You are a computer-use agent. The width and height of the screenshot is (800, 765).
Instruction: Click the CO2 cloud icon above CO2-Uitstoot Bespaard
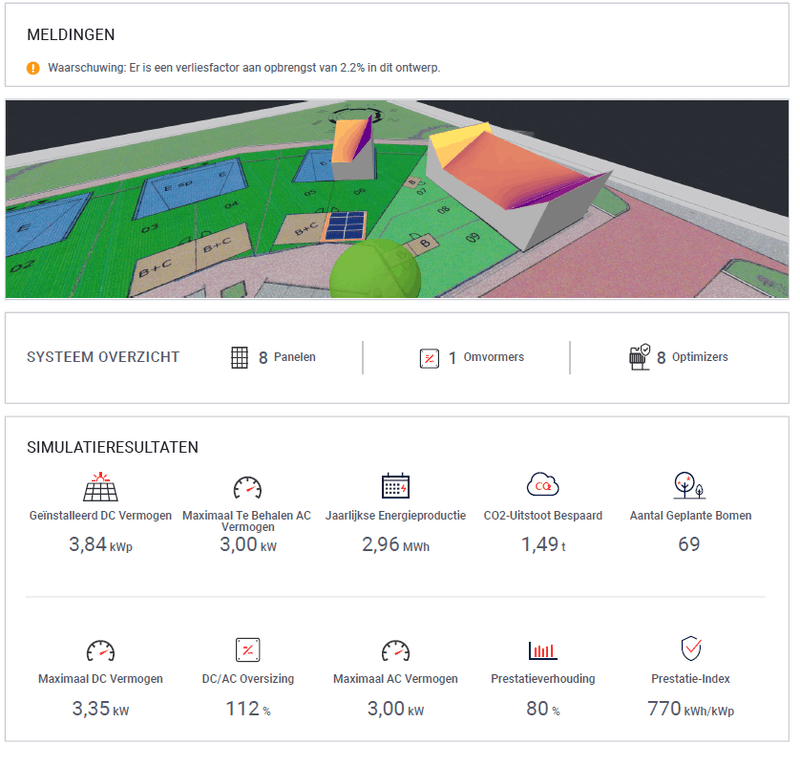tap(542, 484)
